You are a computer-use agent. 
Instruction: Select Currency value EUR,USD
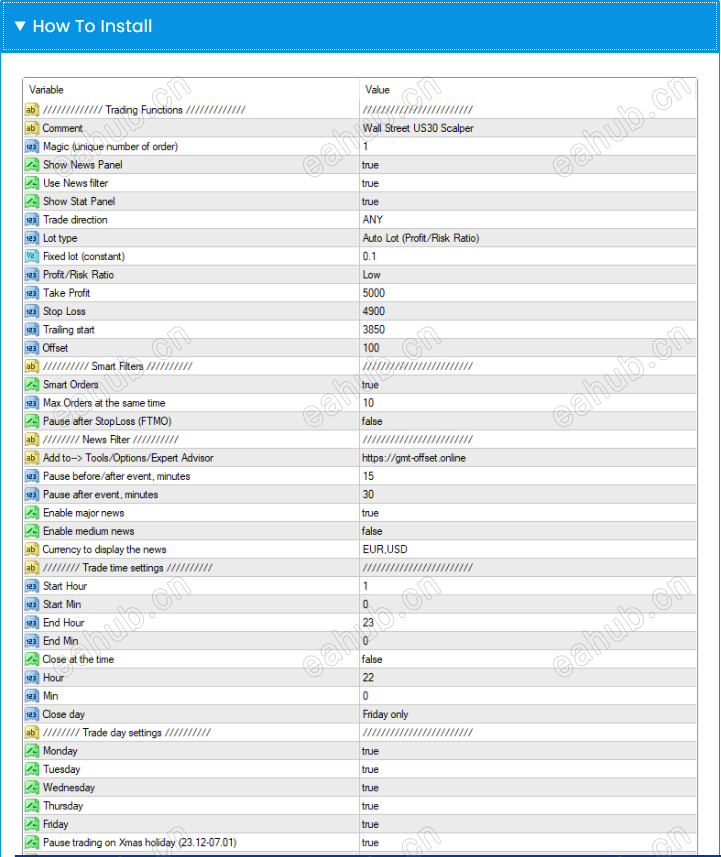(385, 550)
